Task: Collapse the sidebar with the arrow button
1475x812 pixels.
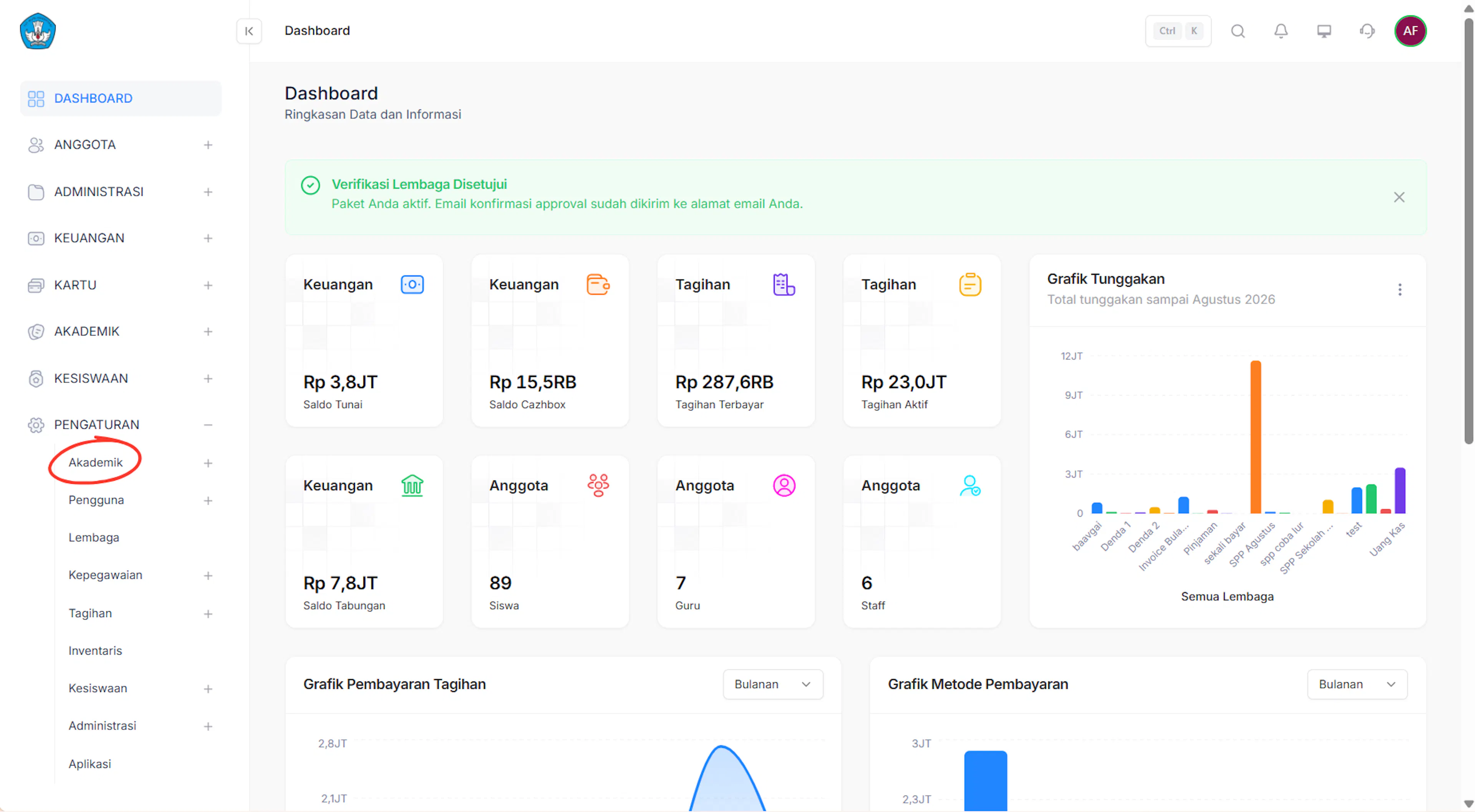Action: click(249, 31)
